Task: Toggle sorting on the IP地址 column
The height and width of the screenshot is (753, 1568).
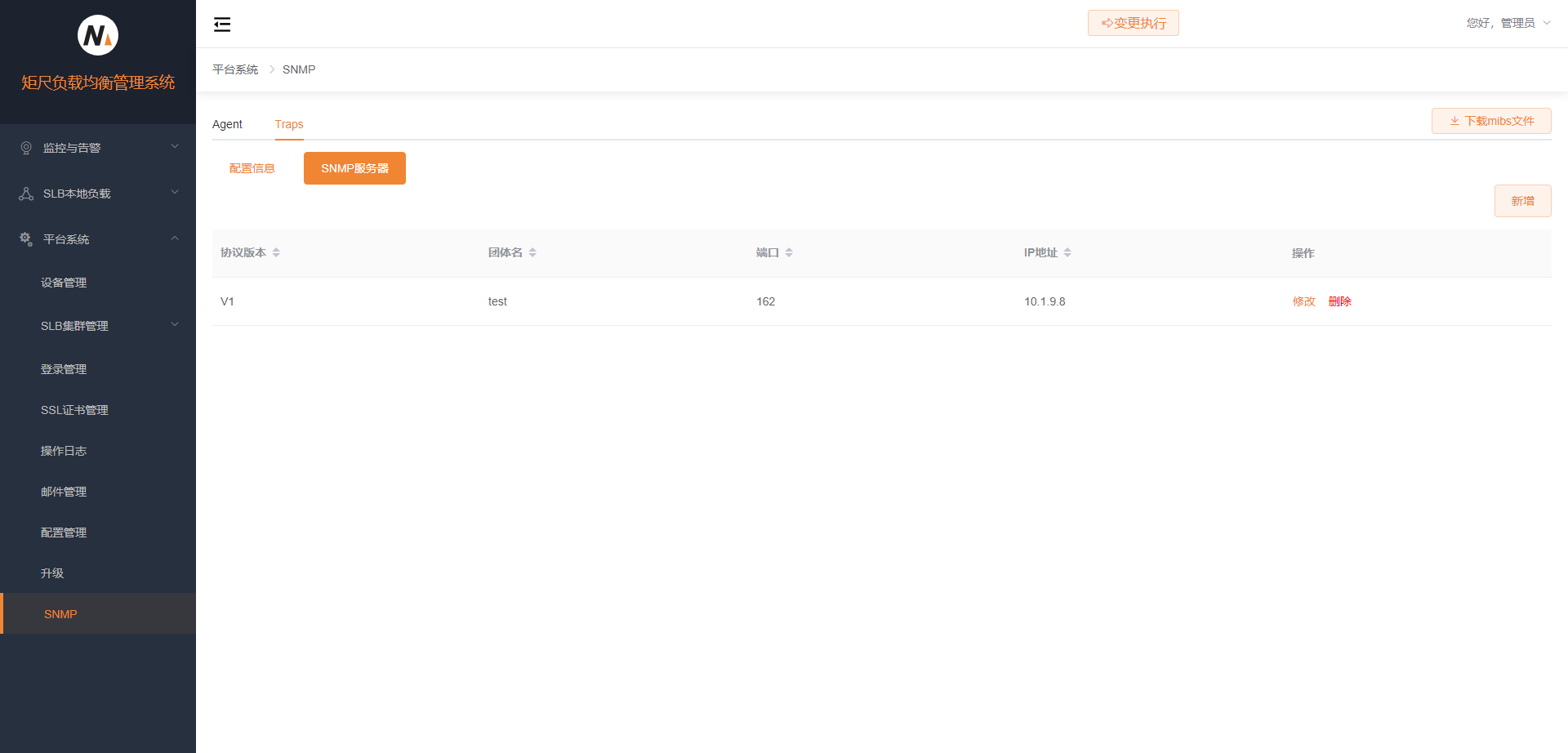Action: pos(1067,252)
